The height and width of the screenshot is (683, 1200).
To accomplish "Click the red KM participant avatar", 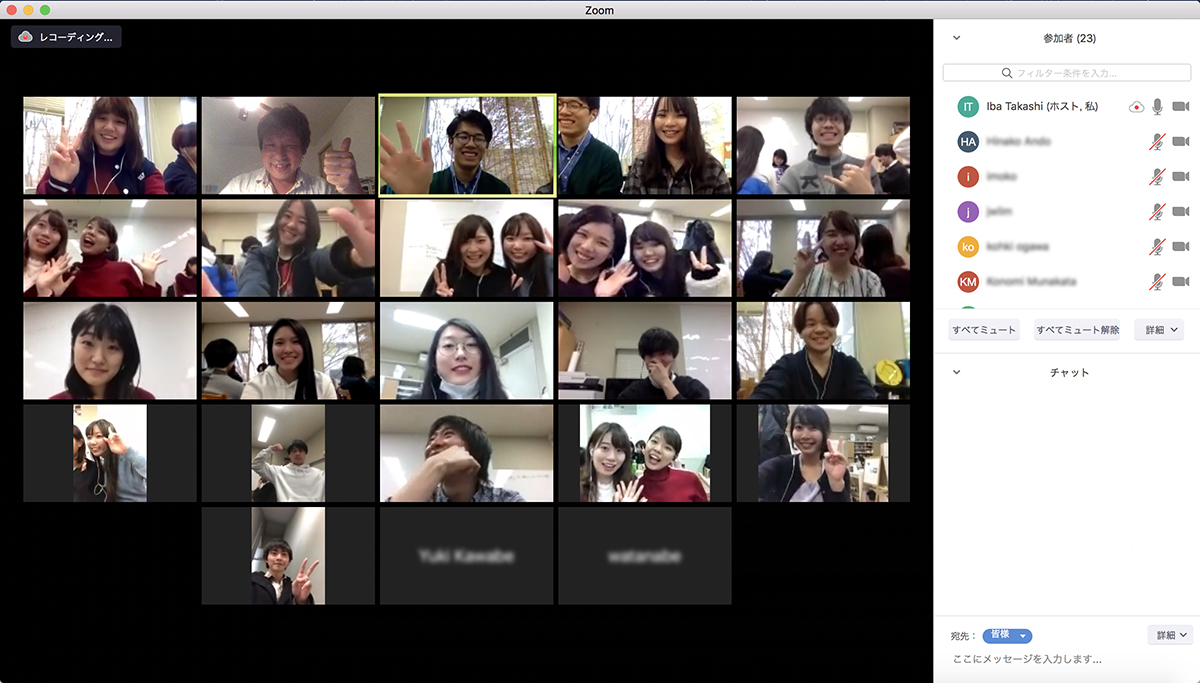I will click(967, 281).
